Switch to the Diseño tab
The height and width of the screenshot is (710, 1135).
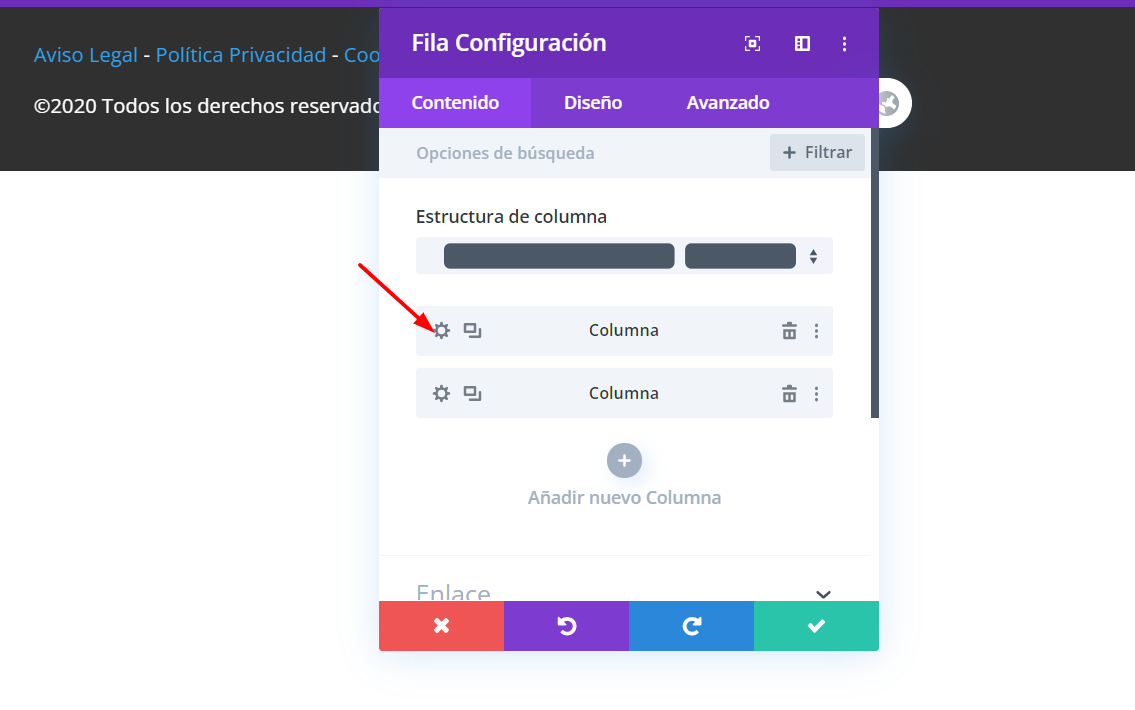coord(593,103)
